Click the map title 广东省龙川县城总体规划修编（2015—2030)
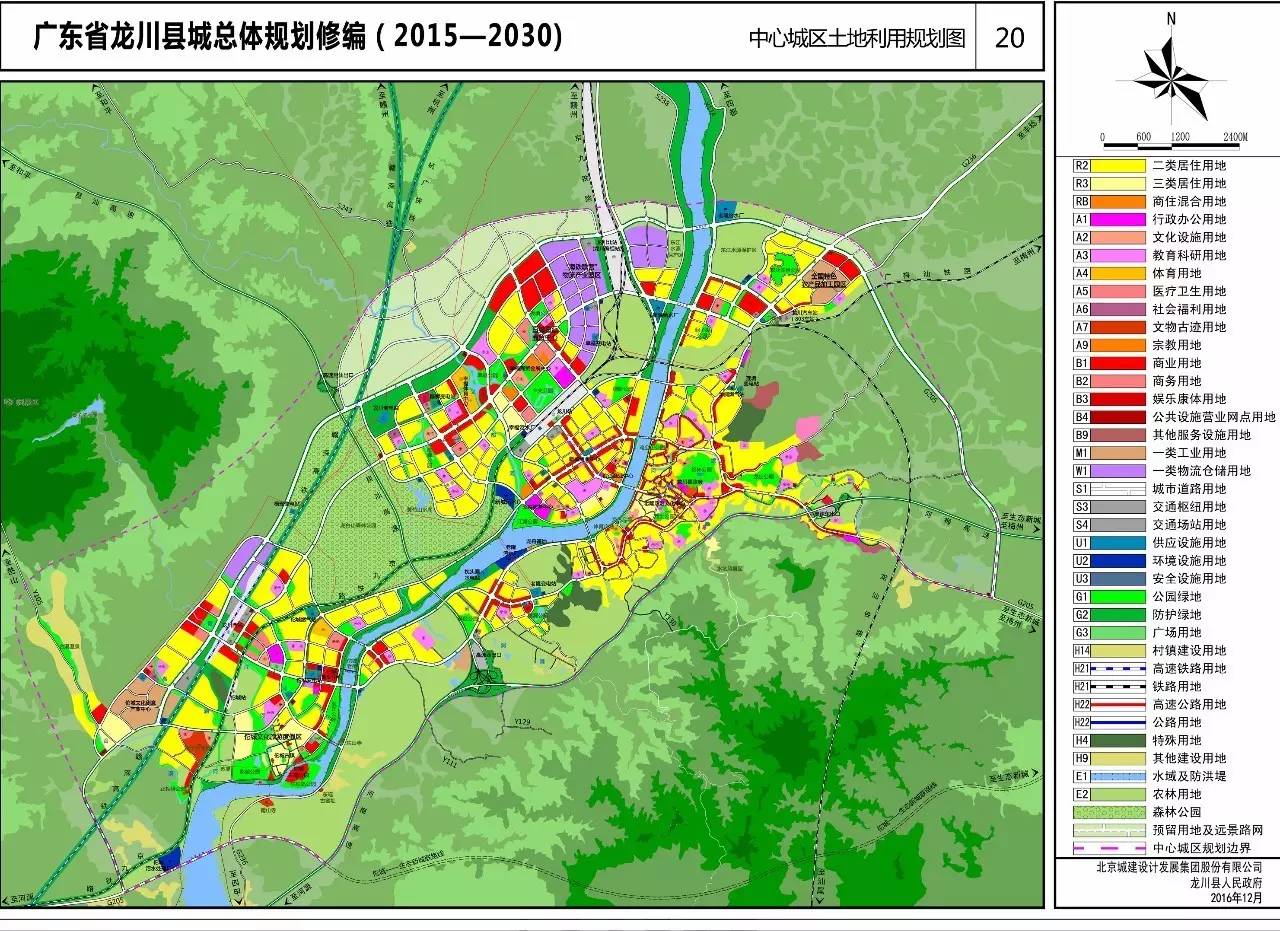The height and width of the screenshot is (931, 1280). 299,37
